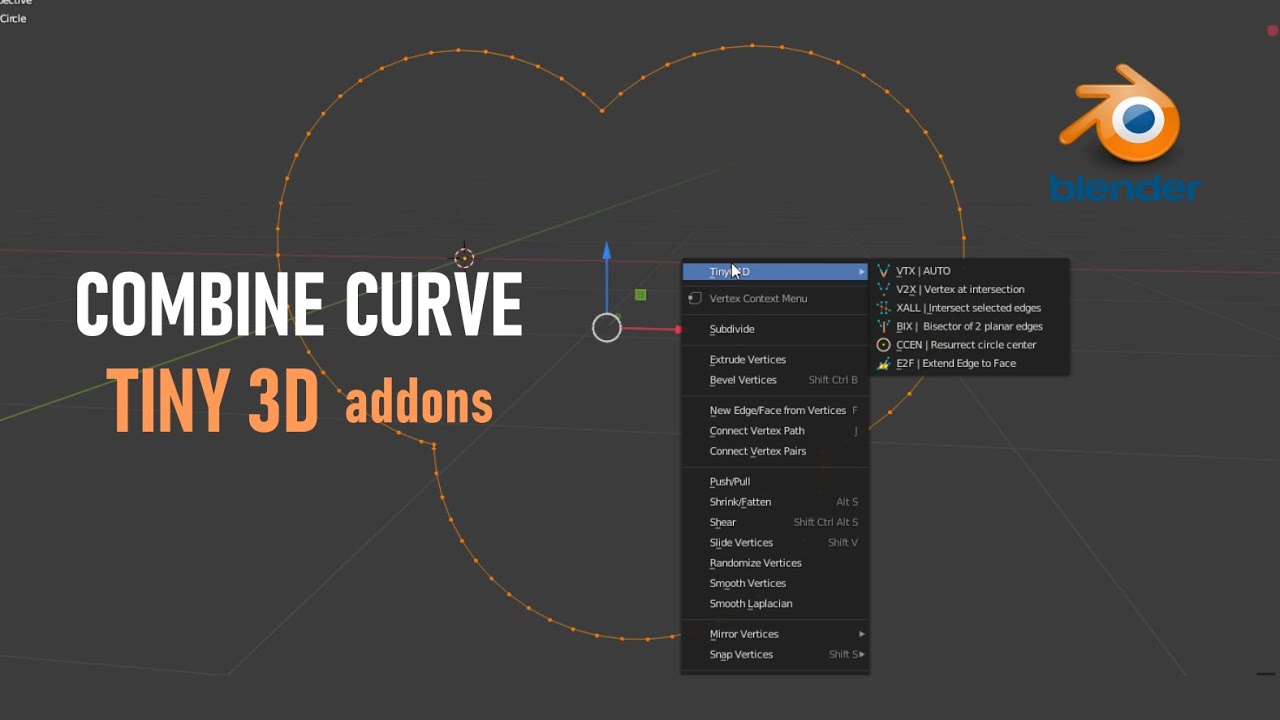Choose New Edge/Face from Vertices
This screenshot has width=1280, height=720.
pos(775,410)
